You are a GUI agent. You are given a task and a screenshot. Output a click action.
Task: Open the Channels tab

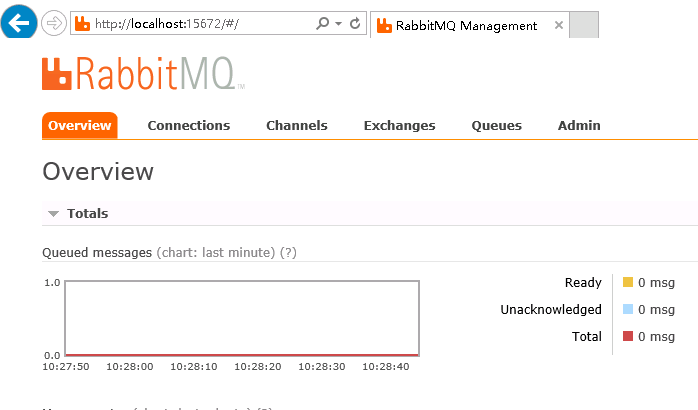coord(297,126)
